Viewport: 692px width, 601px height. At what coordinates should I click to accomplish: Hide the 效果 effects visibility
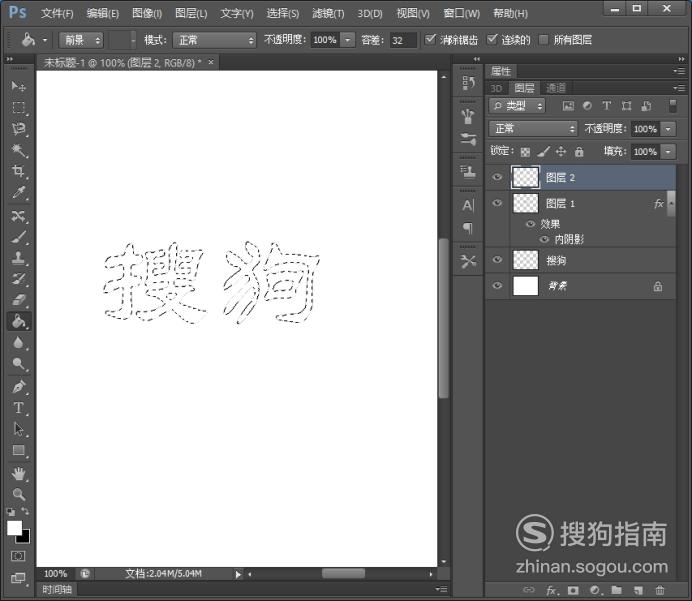(x=530, y=224)
